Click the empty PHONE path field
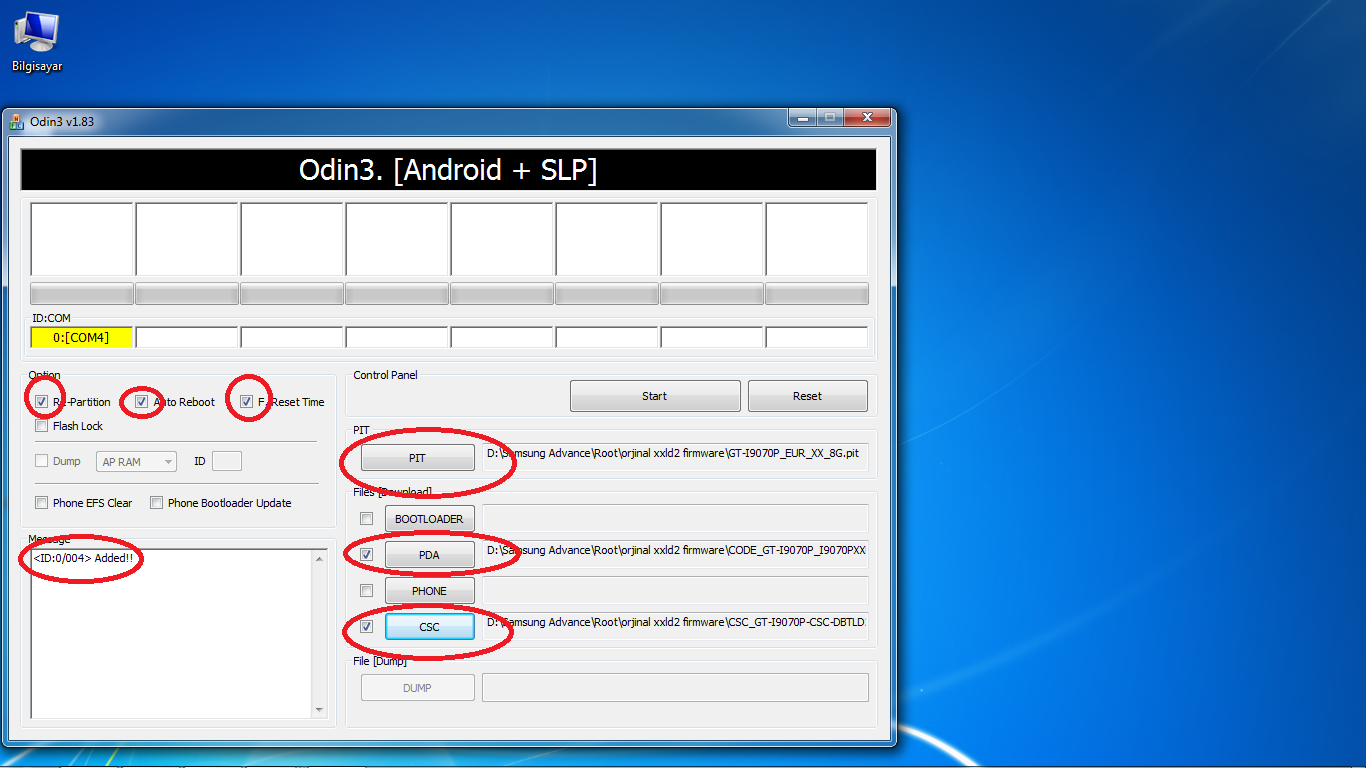 click(675, 590)
